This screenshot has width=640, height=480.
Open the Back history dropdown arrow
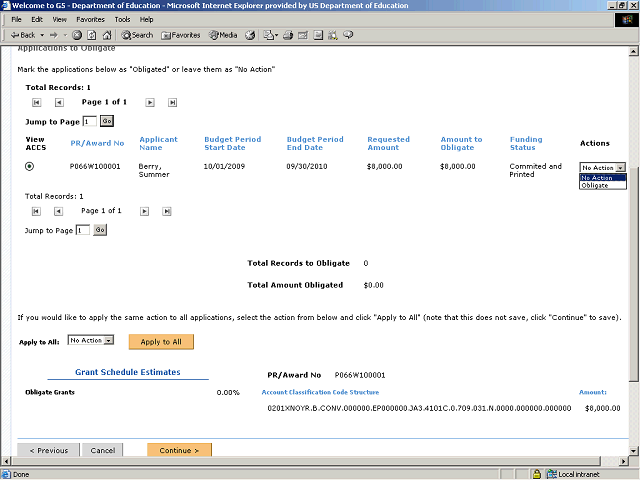42,35
